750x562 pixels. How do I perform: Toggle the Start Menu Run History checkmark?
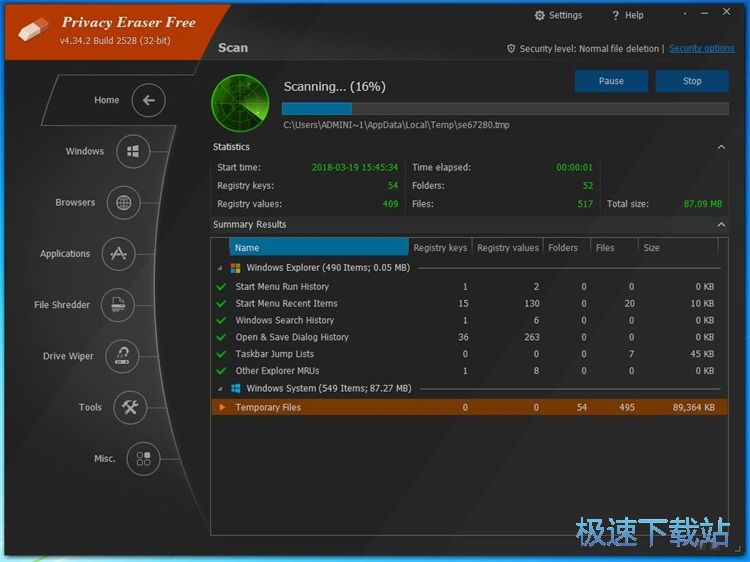(221, 287)
